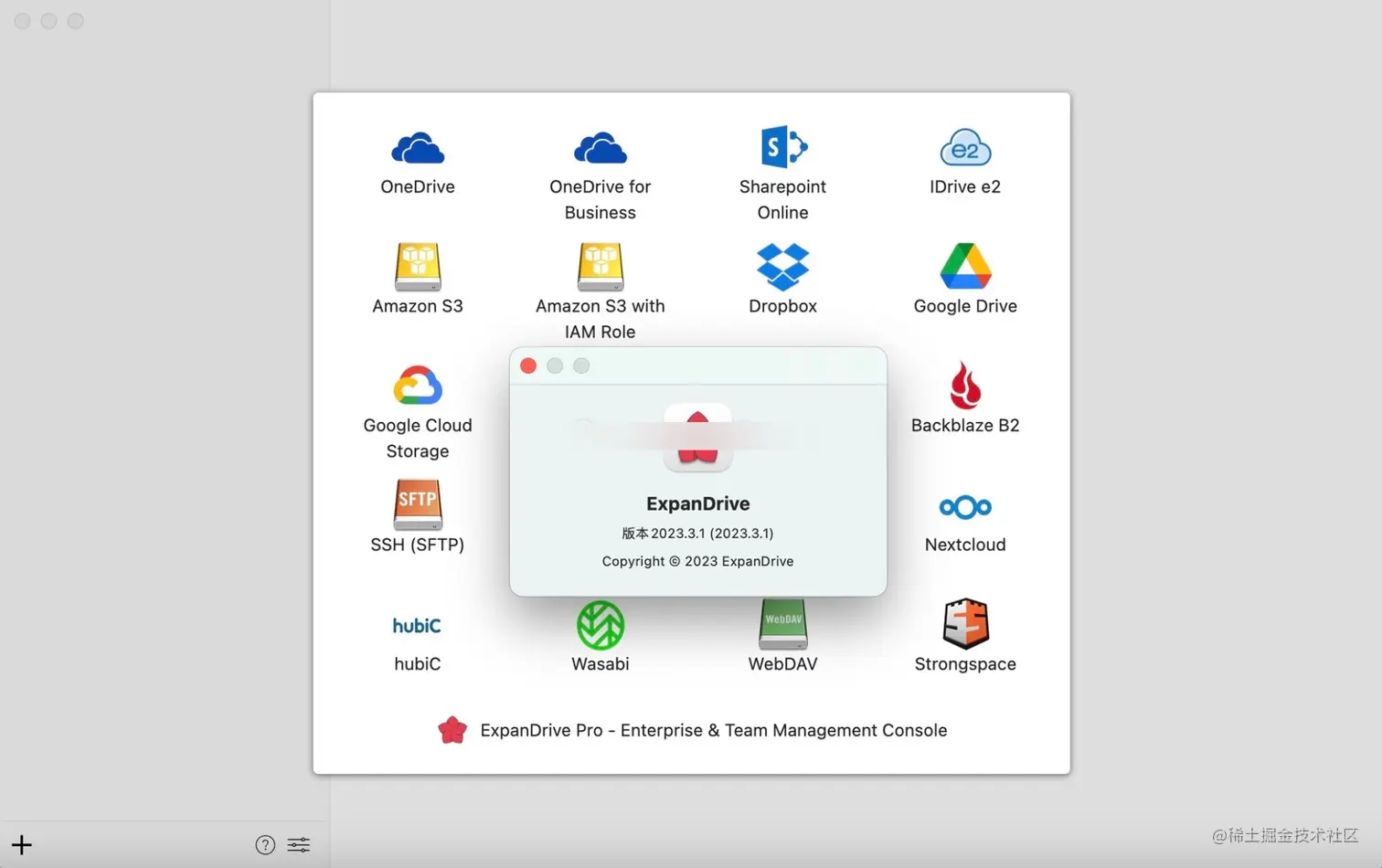Open settings via the sliders icon
Viewport: 1382px width, 868px height.
click(299, 845)
